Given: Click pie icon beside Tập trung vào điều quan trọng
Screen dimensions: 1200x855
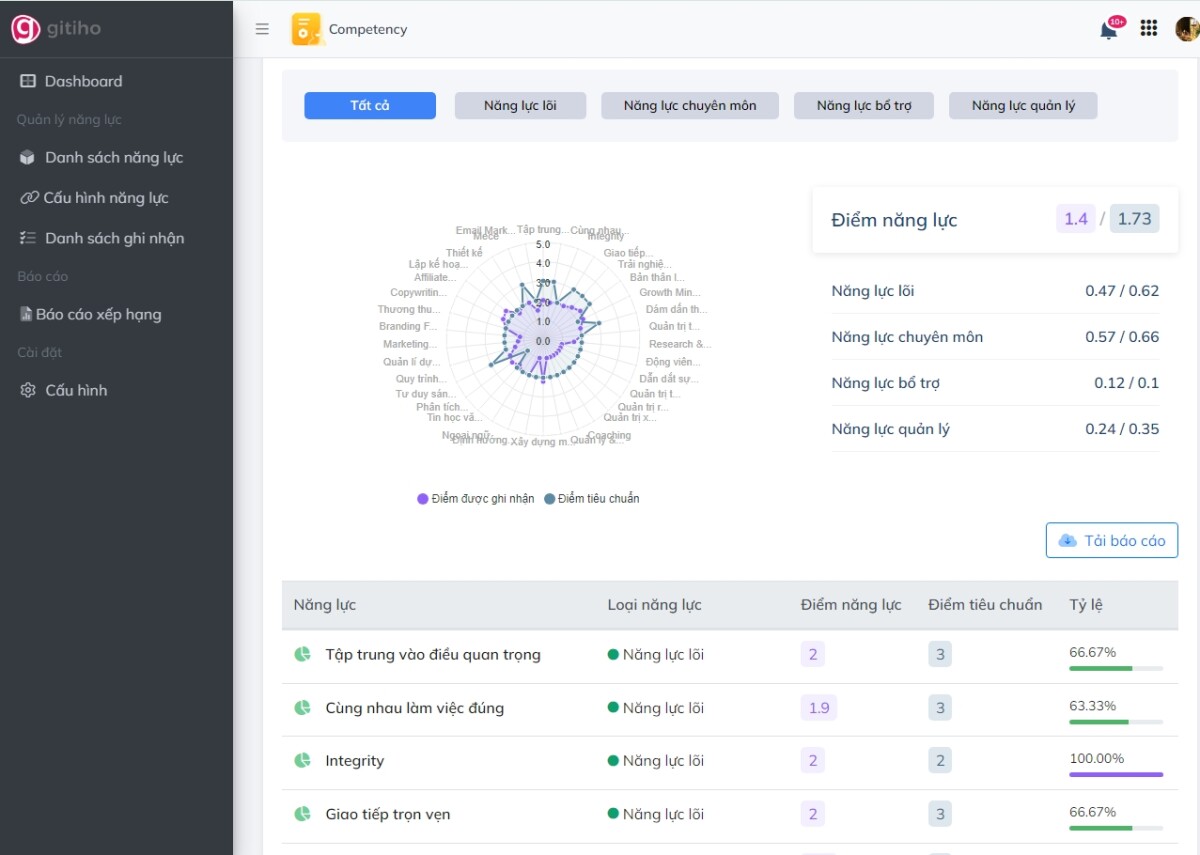Looking at the screenshot, I should [x=302, y=654].
